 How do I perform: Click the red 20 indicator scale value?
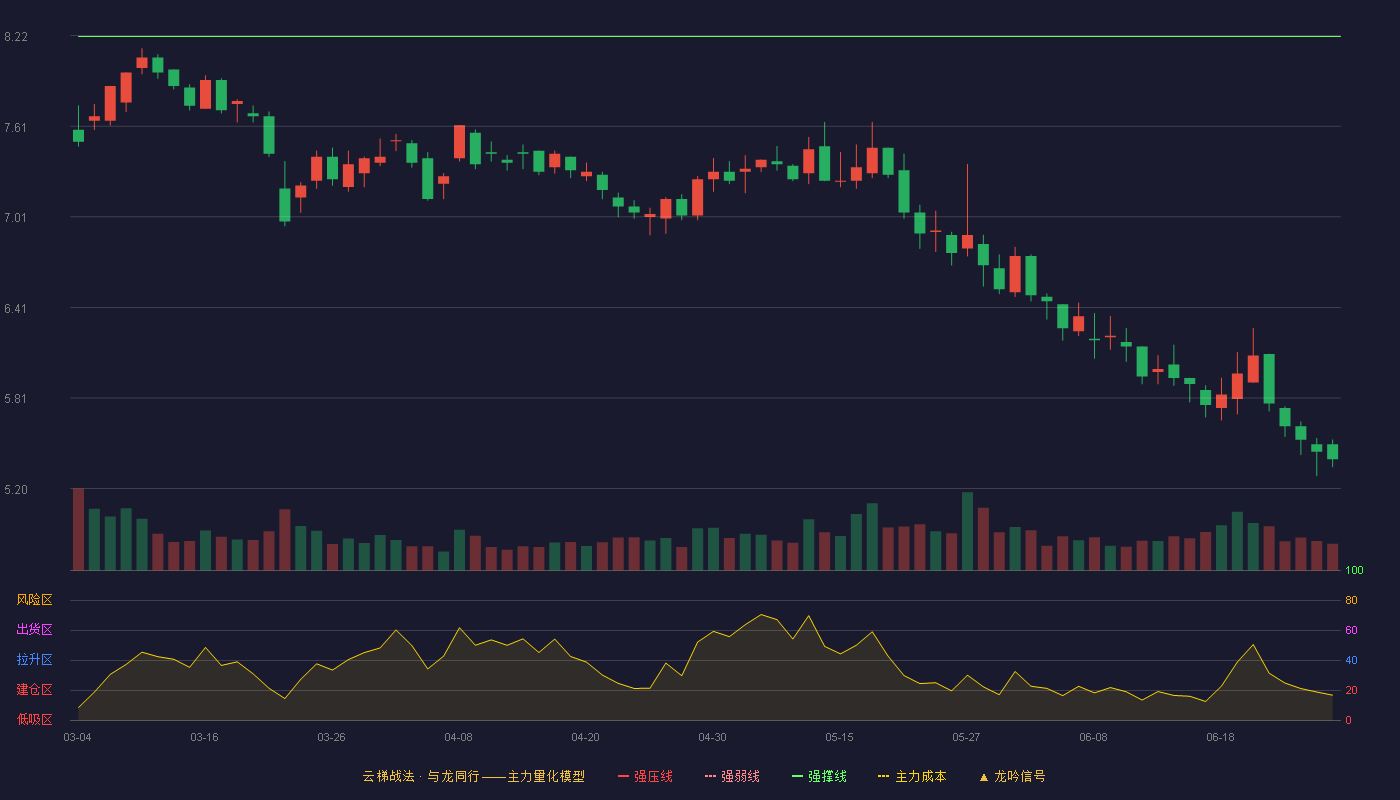[1351, 691]
